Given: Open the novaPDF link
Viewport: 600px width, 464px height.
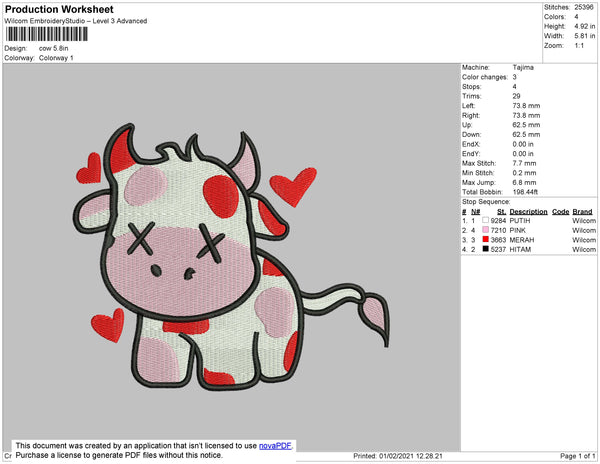Looking at the screenshot, I should coord(275,446).
